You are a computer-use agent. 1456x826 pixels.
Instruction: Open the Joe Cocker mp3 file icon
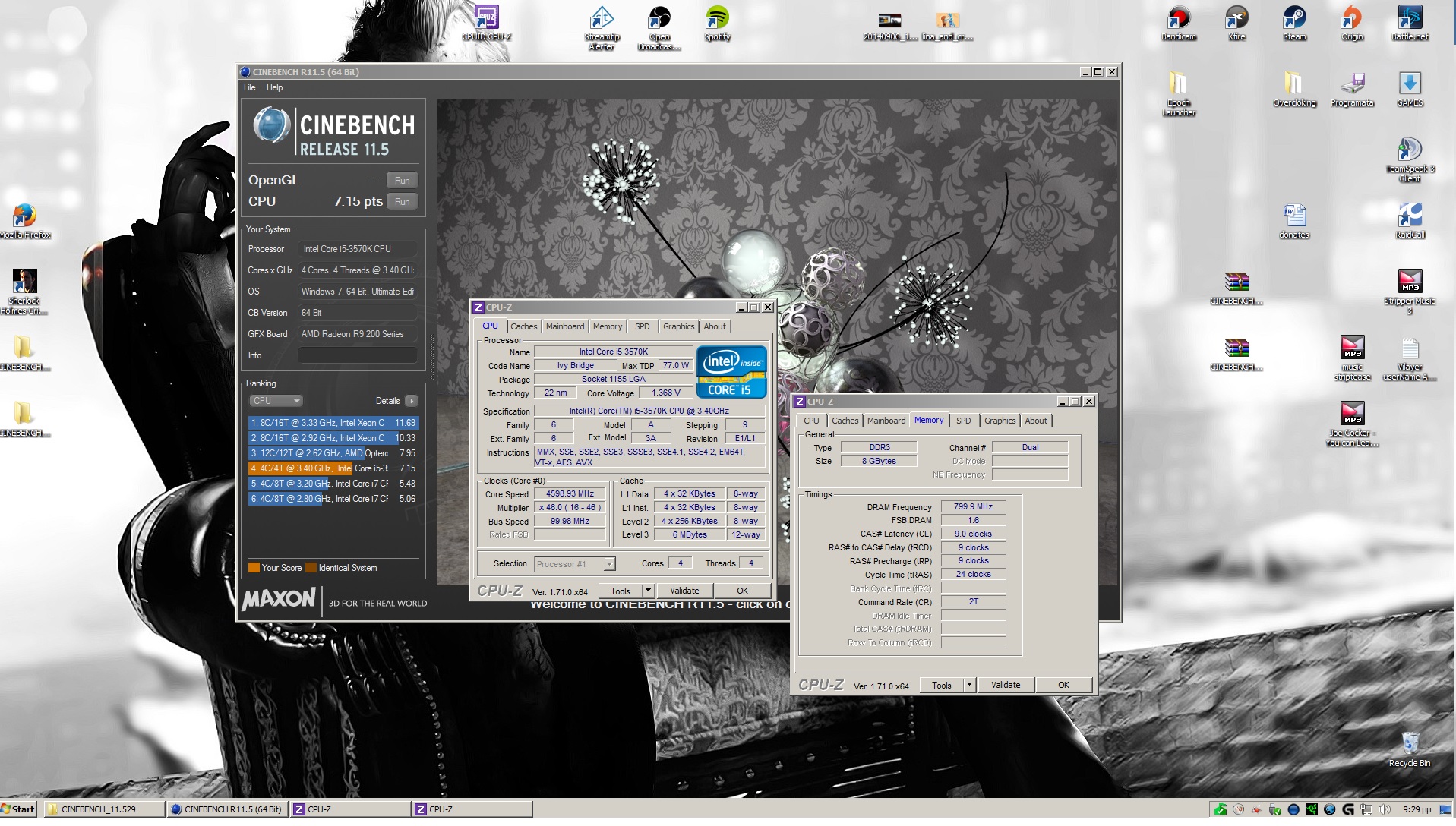[x=1352, y=424]
